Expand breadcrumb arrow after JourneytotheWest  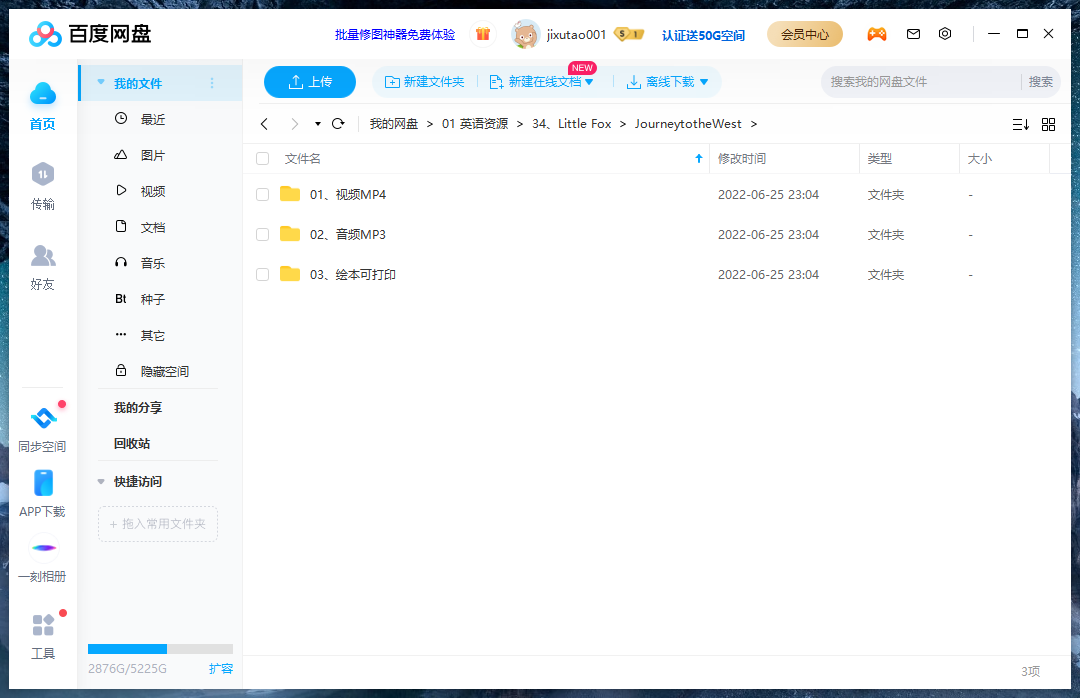tap(754, 124)
